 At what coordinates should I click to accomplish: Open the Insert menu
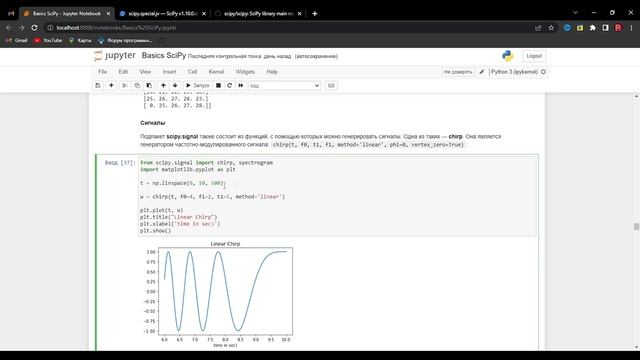coord(169,72)
